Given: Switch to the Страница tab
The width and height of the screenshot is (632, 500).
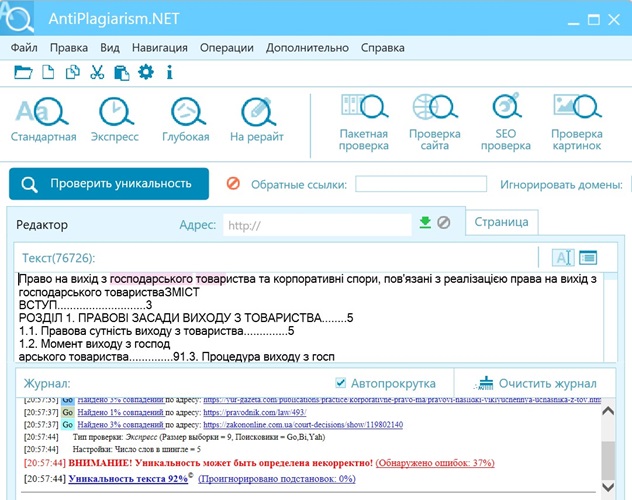Looking at the screenshot, I should pos(501,222).
